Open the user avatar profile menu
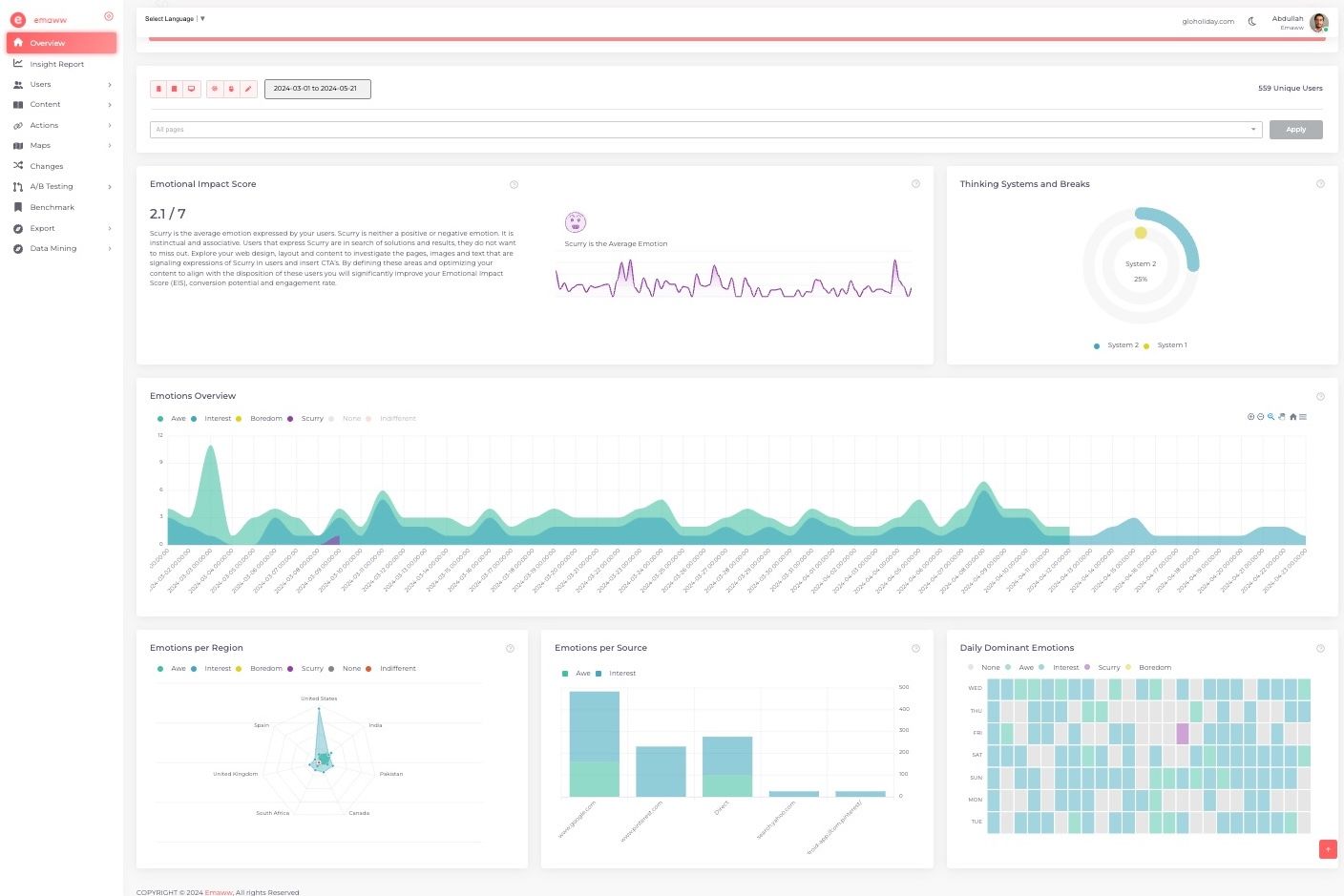The image size is (1344, 896). point(1319,23)
